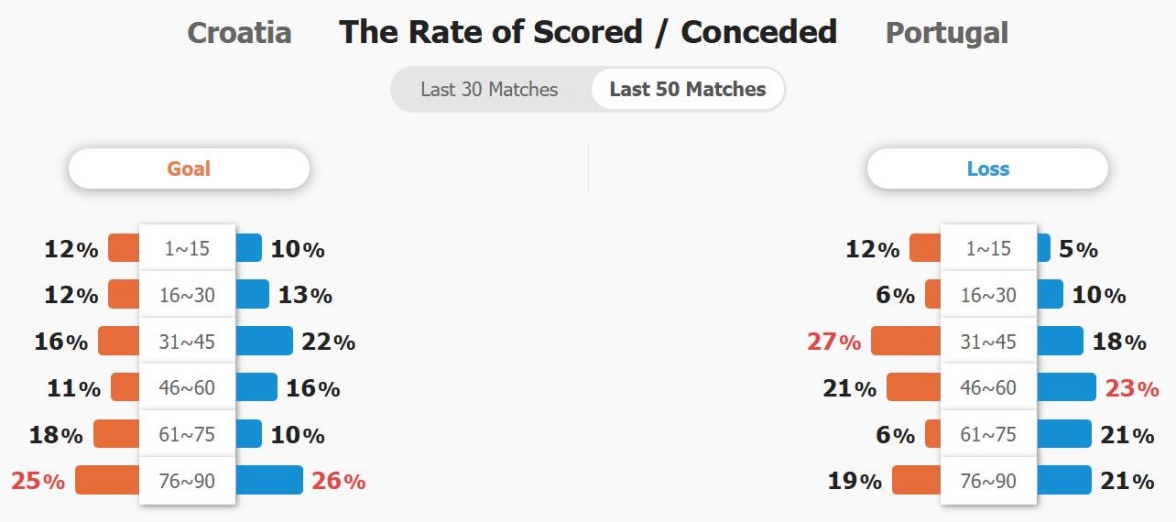Click Croatia's 27% loss bar for 31~45
The width and height of the screenshot is (1176, 522).
click(x=906, y=341)
